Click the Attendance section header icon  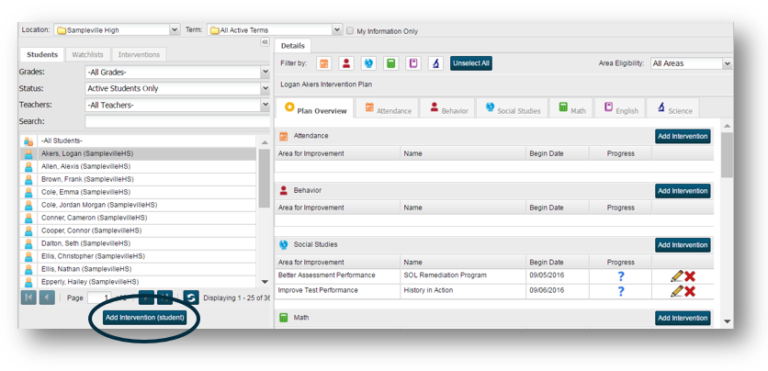coord(284,136)
